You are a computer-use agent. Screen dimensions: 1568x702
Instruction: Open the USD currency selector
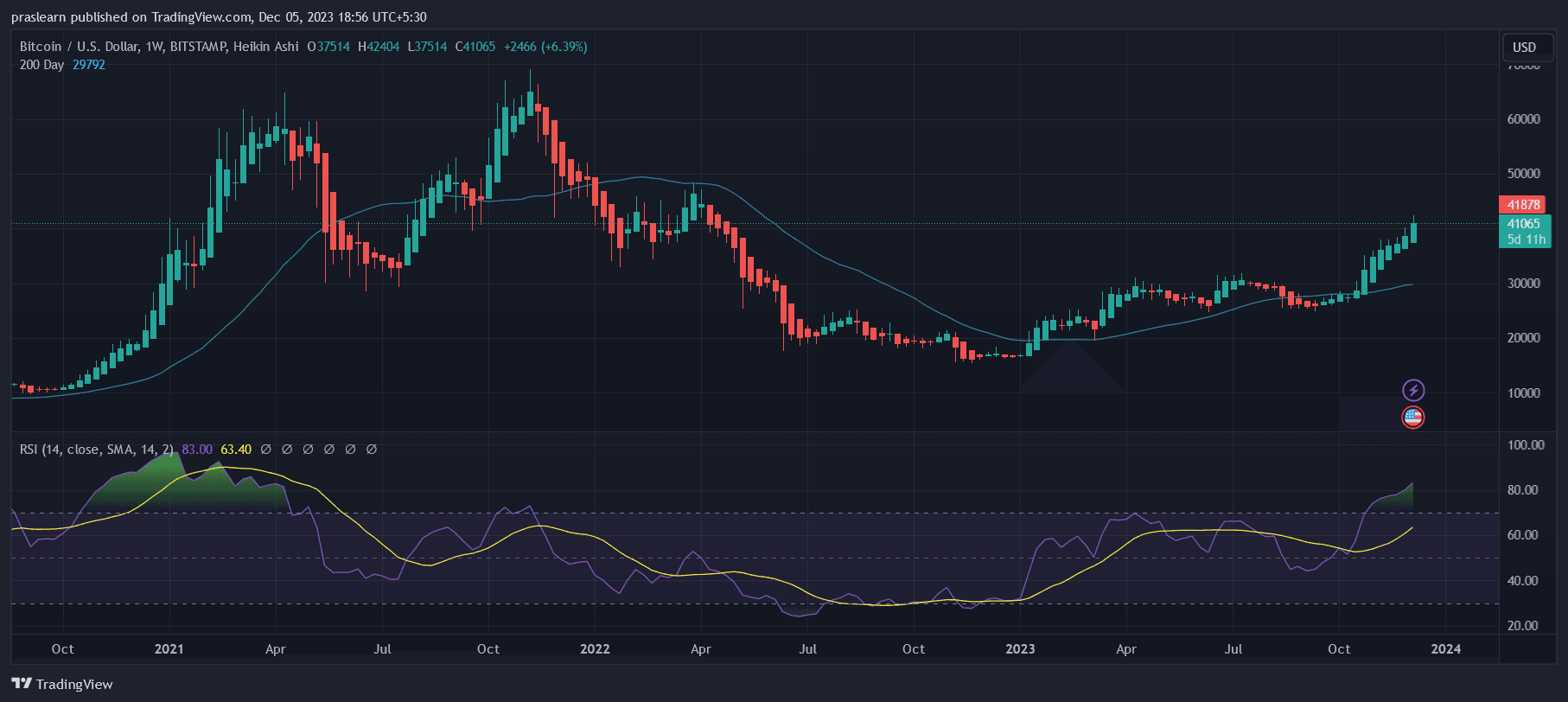[x=1524, y=47]
